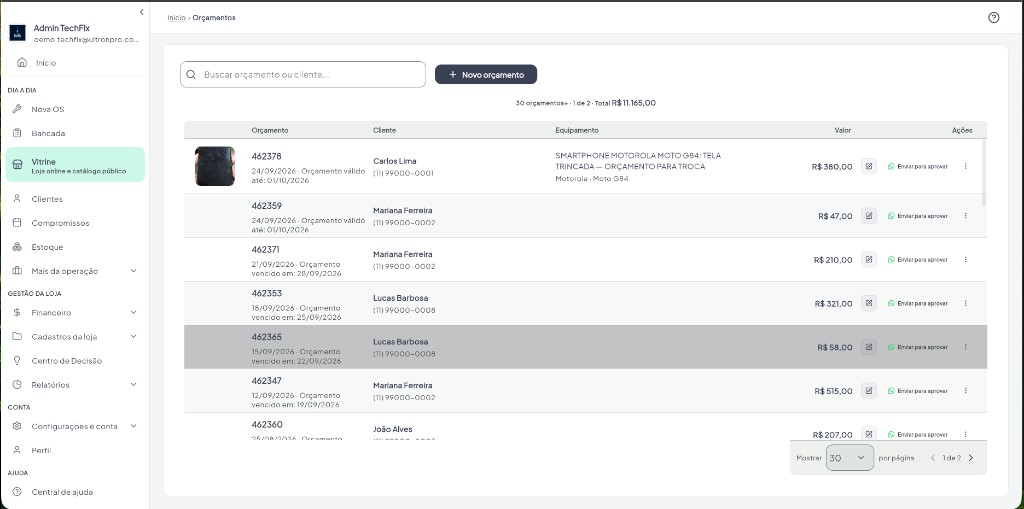Screen dimensions: 1024x509
Task: Select orçamento number 462365
Action: pyautogui.click(x=266, y=337)
